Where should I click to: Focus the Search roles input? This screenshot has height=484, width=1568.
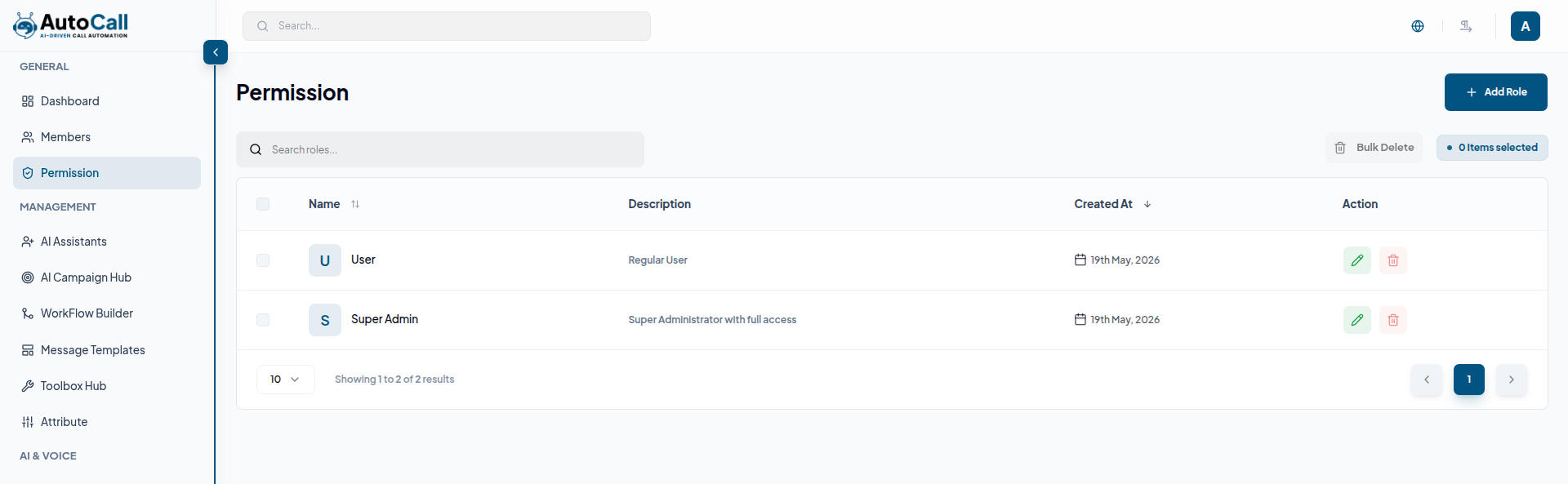coord(440,149)
